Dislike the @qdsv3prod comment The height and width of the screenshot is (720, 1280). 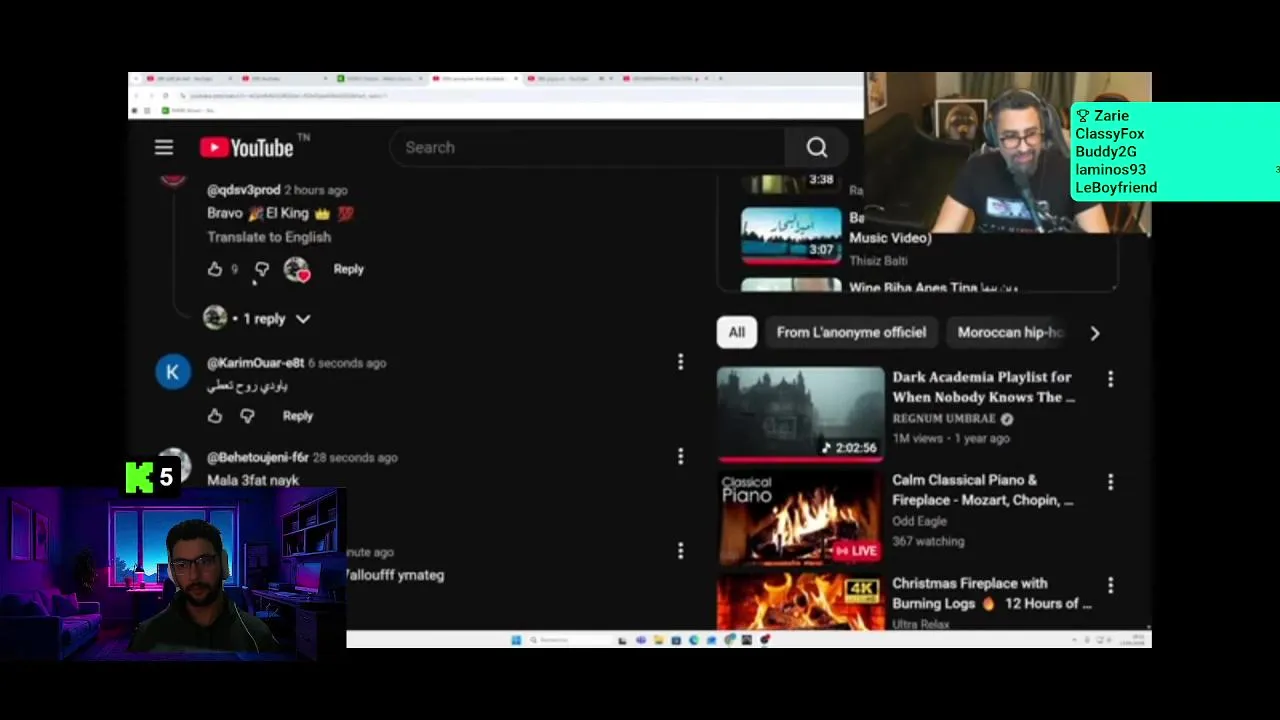(x=262, y=269)
